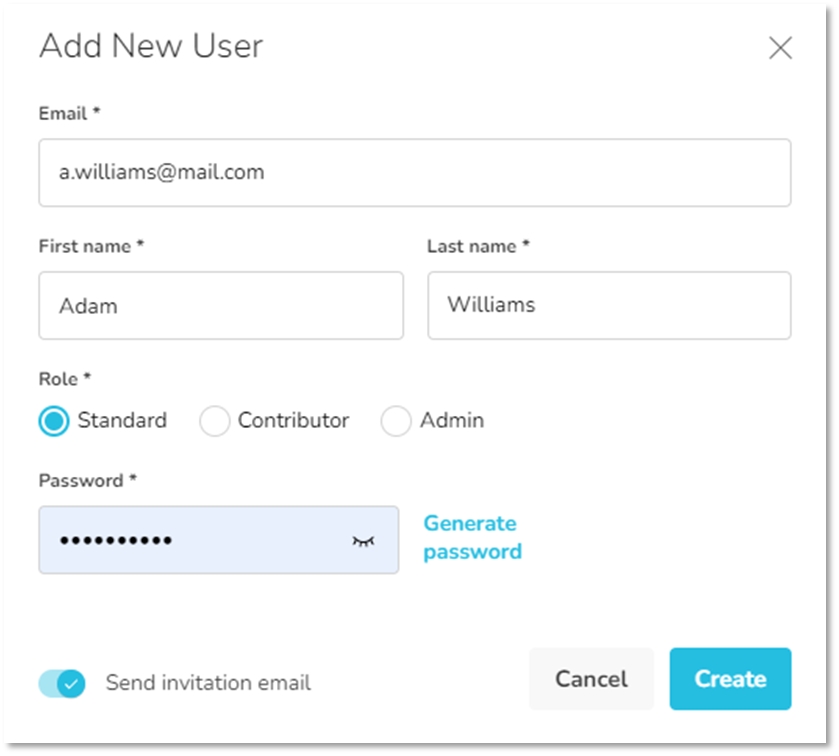Click the Generate password link
This screenshot has height=756, width=839.
coord(471,537)
